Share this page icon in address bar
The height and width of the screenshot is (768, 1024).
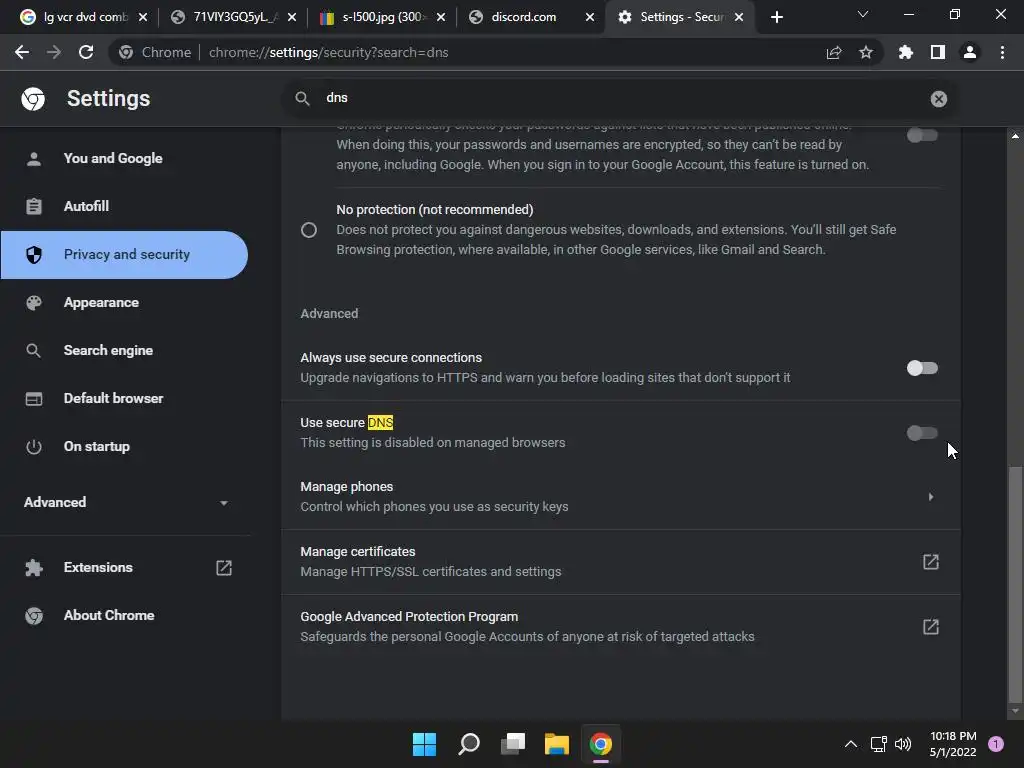(x=834, y=52)
